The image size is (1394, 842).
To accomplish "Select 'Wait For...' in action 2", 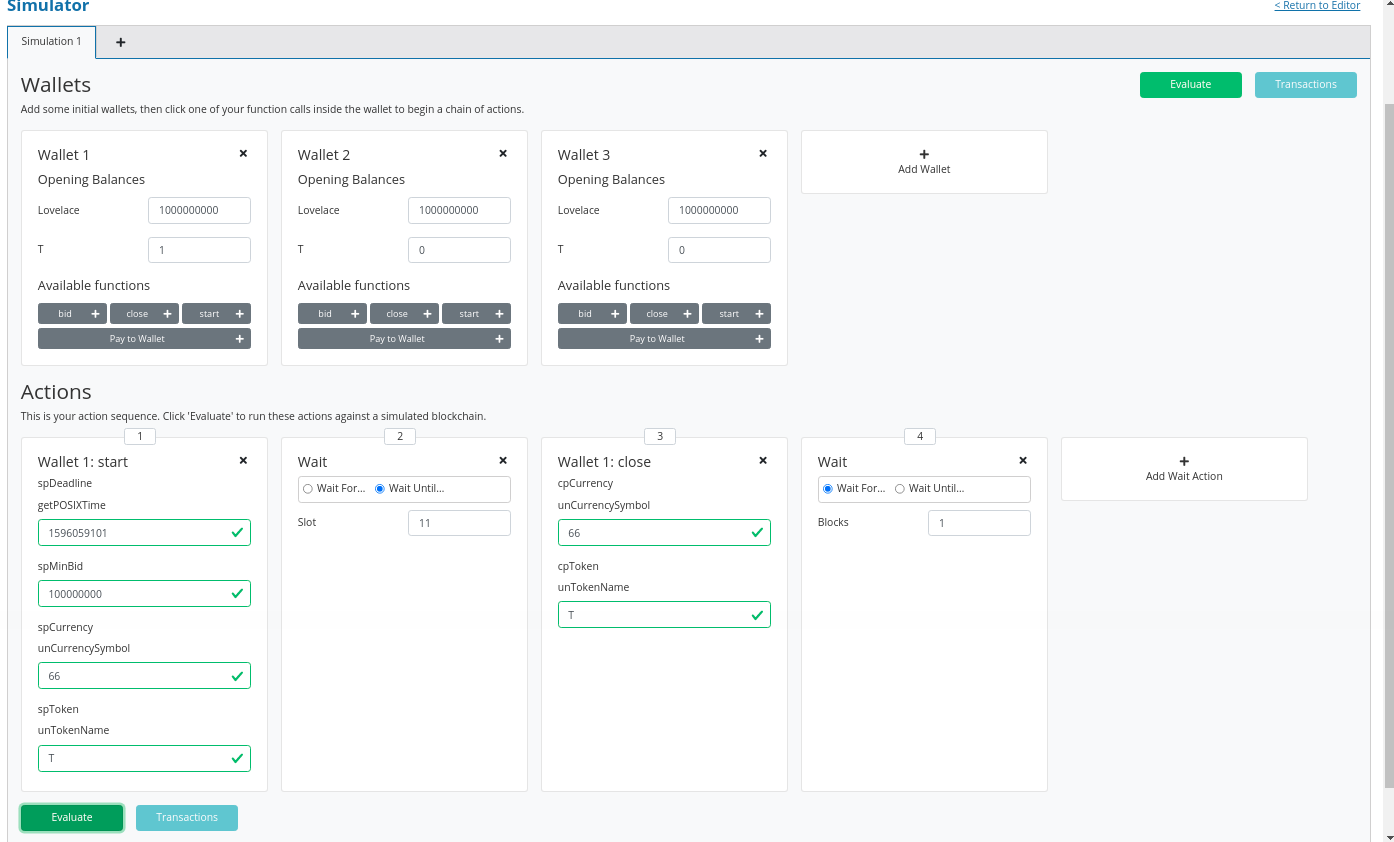I will pos(308,489).
